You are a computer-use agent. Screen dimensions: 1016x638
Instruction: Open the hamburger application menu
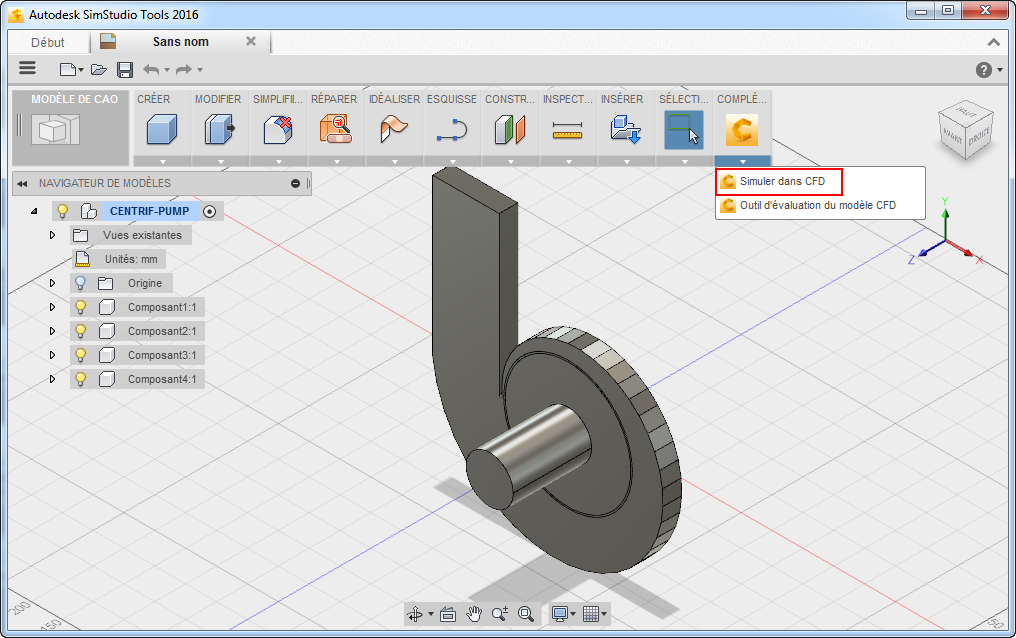point(27,68)
